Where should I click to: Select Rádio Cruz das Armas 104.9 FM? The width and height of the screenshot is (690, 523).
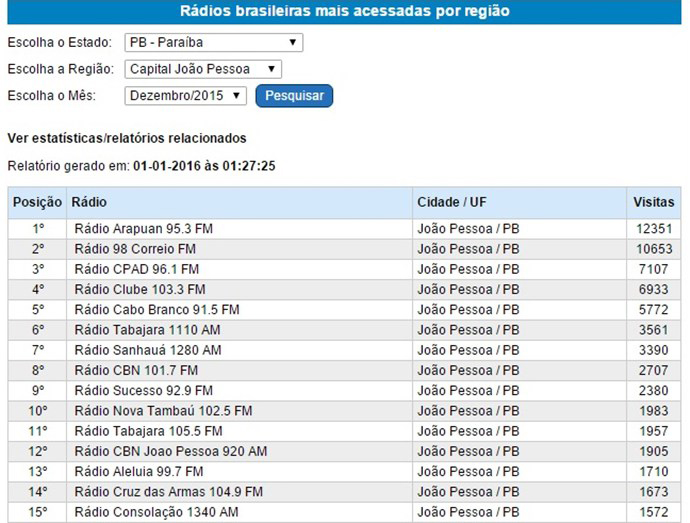169,492
